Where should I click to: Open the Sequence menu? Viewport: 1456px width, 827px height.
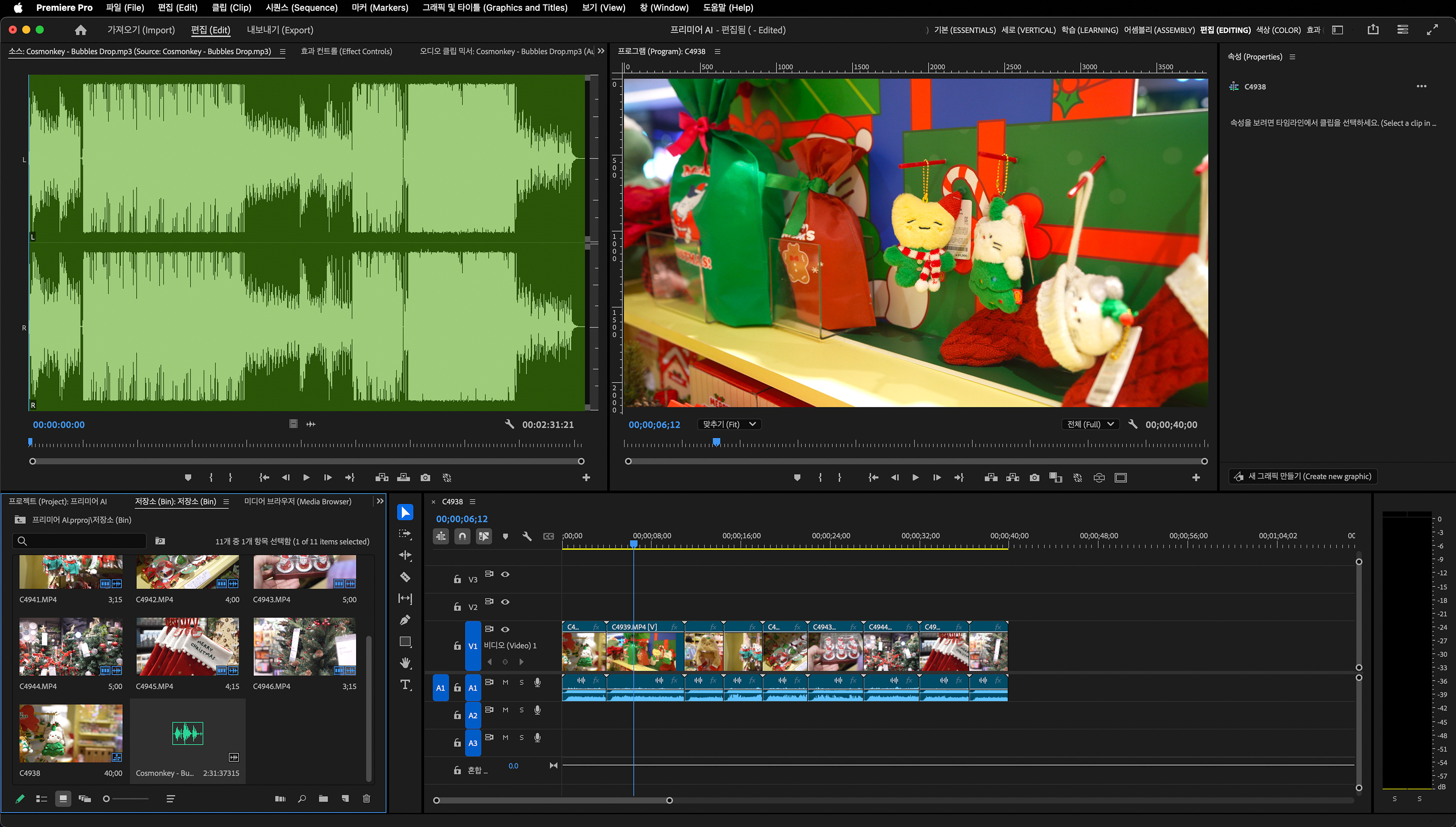click(x=301, y=7)
